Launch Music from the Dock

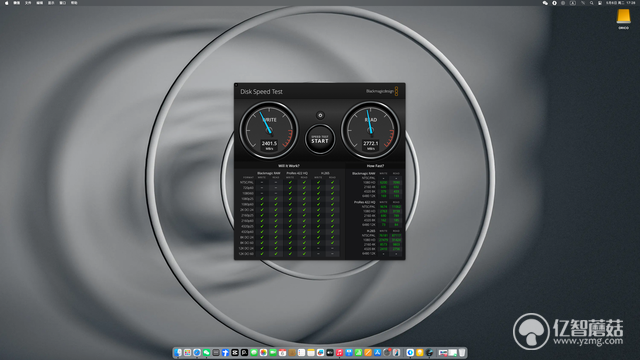[x=339, y=352]
